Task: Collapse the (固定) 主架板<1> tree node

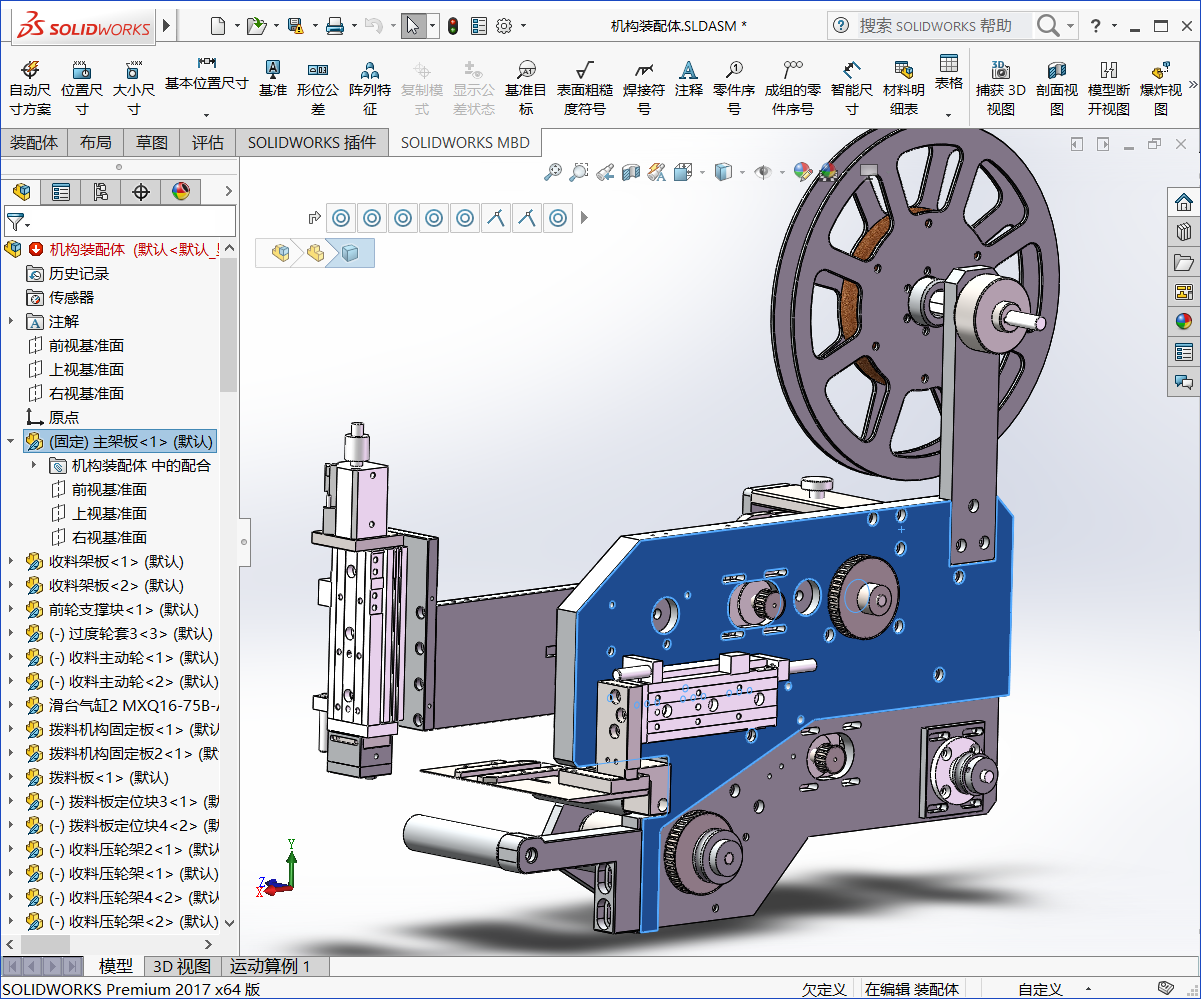Action: point(11,441)
